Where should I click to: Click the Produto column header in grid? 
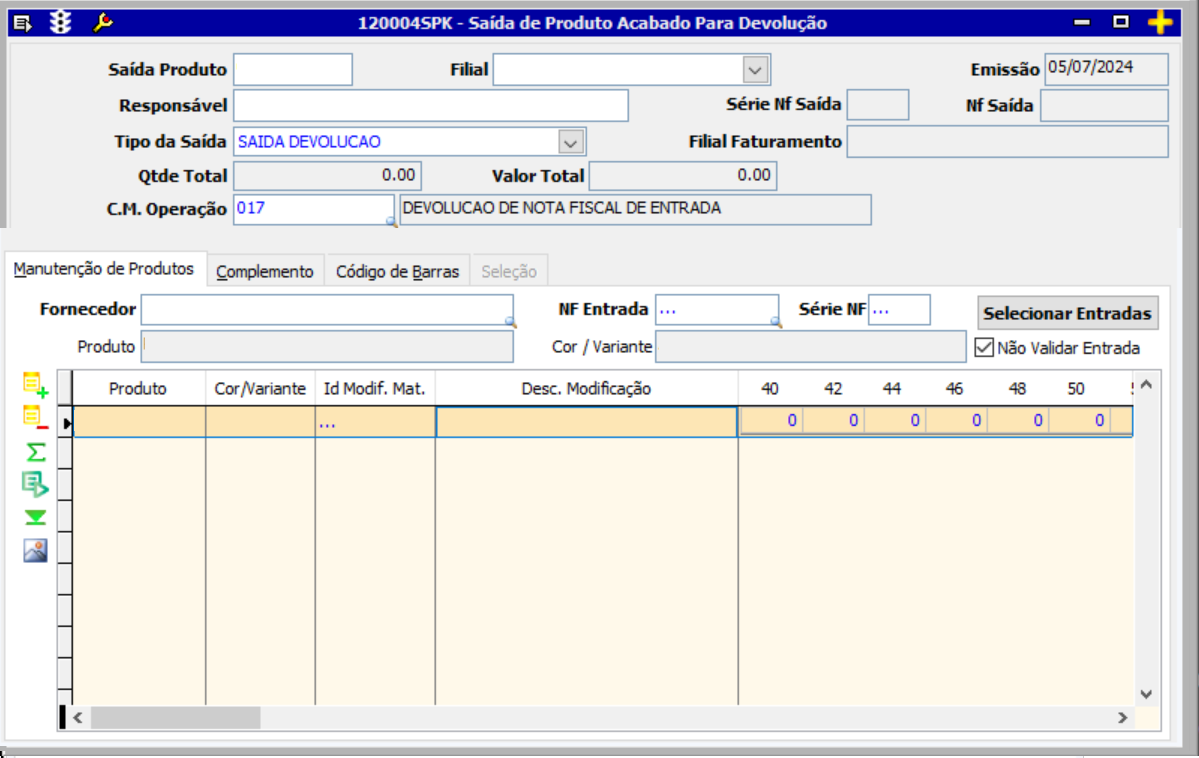pyautogui.click(x=138, y=389)
